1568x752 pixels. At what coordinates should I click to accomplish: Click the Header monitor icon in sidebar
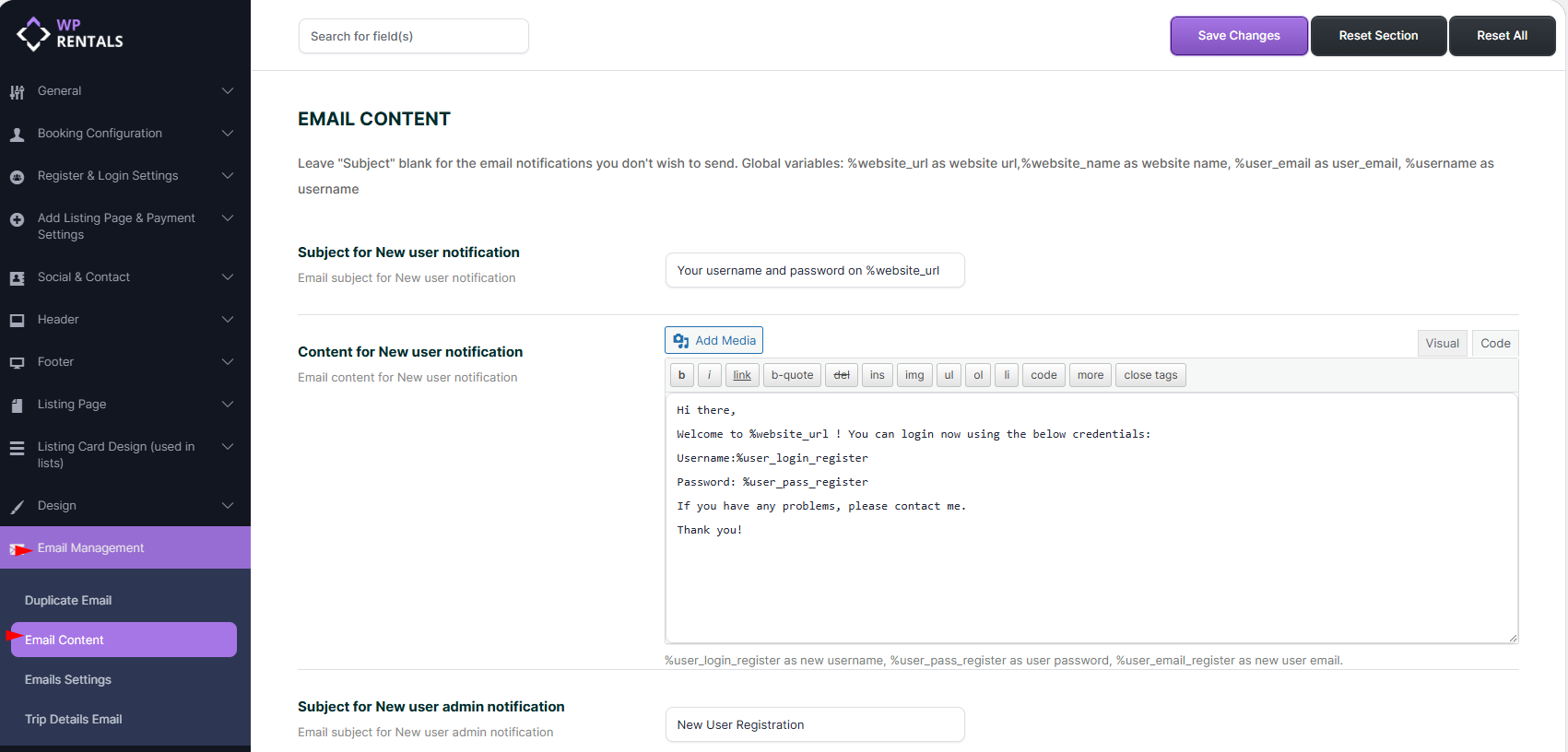tap(17, 321)
